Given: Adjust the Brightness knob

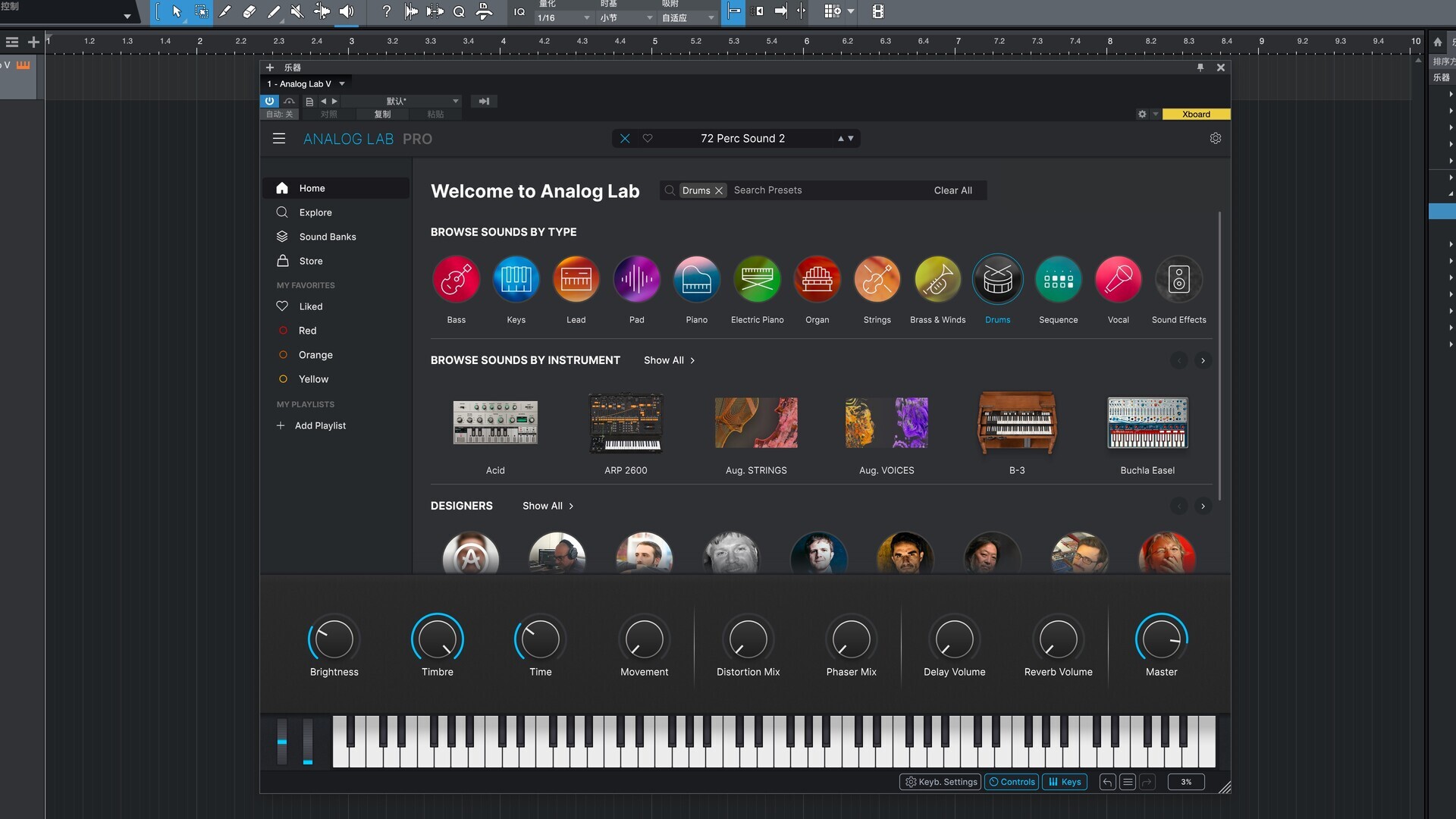Looking at the screenshot, I should click(x=334, y=639).
